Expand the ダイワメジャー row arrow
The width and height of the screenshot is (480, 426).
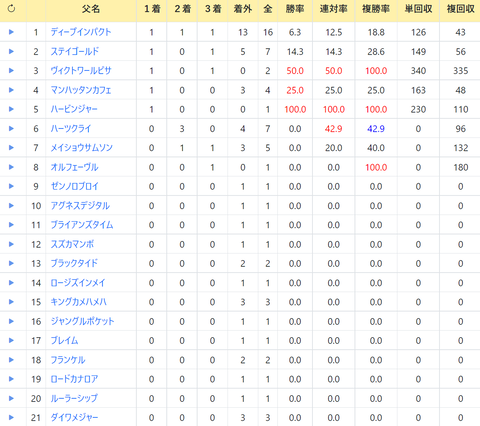point(11,417)
